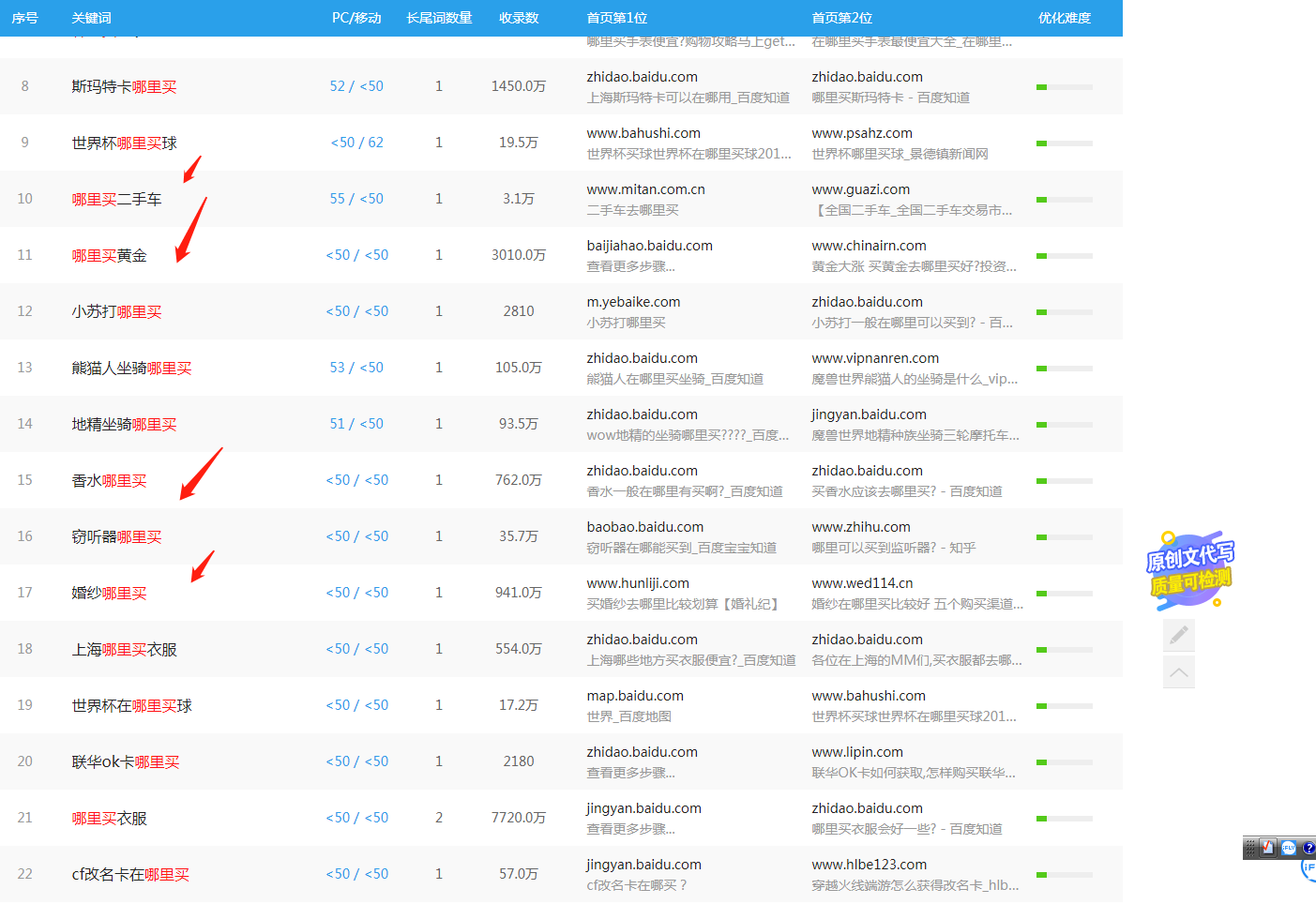Click the pencil feedback icon
Image resolution: width=1316 pixels, height=904 pixels.
[1179, 635]
